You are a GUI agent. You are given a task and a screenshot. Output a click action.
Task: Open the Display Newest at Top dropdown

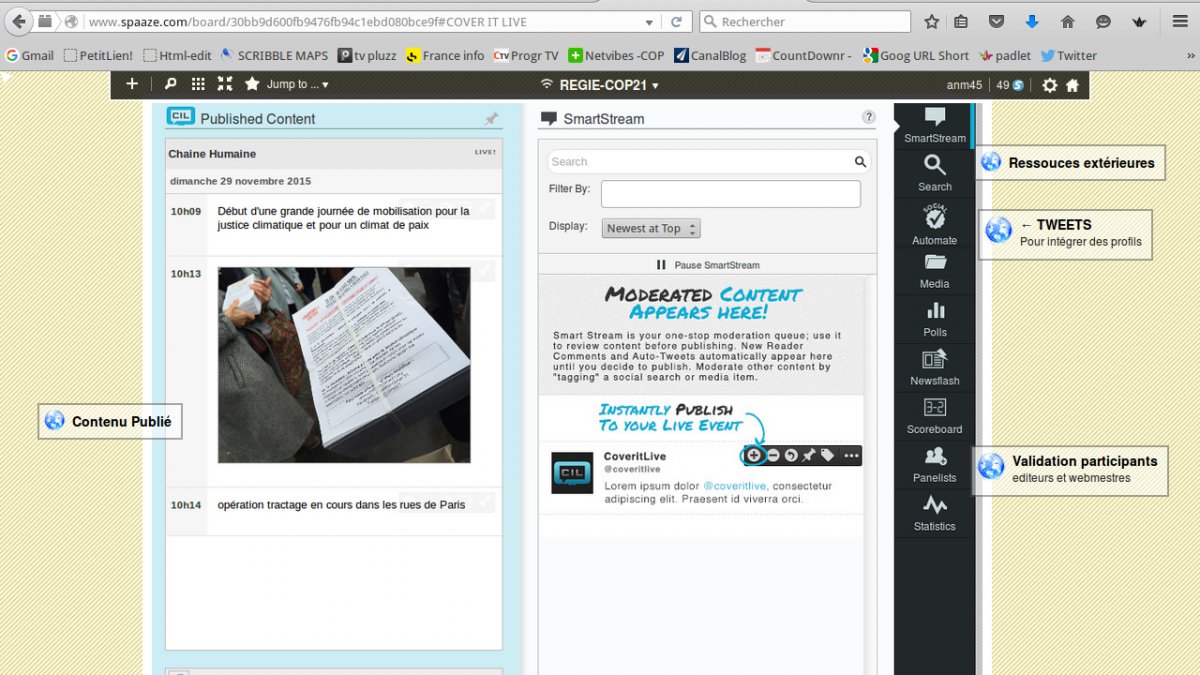(651, 228)
